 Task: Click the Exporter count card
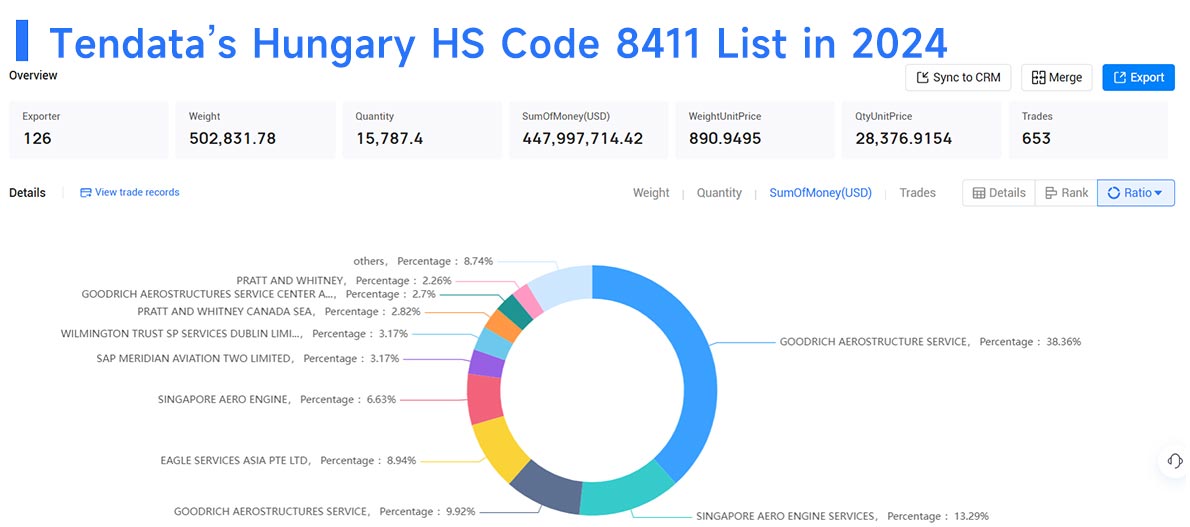(89, 130)
